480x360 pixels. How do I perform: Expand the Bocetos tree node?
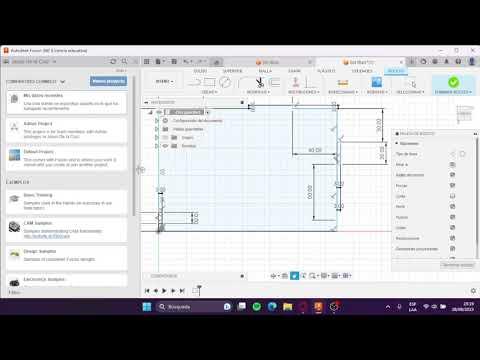pos(157,146)
